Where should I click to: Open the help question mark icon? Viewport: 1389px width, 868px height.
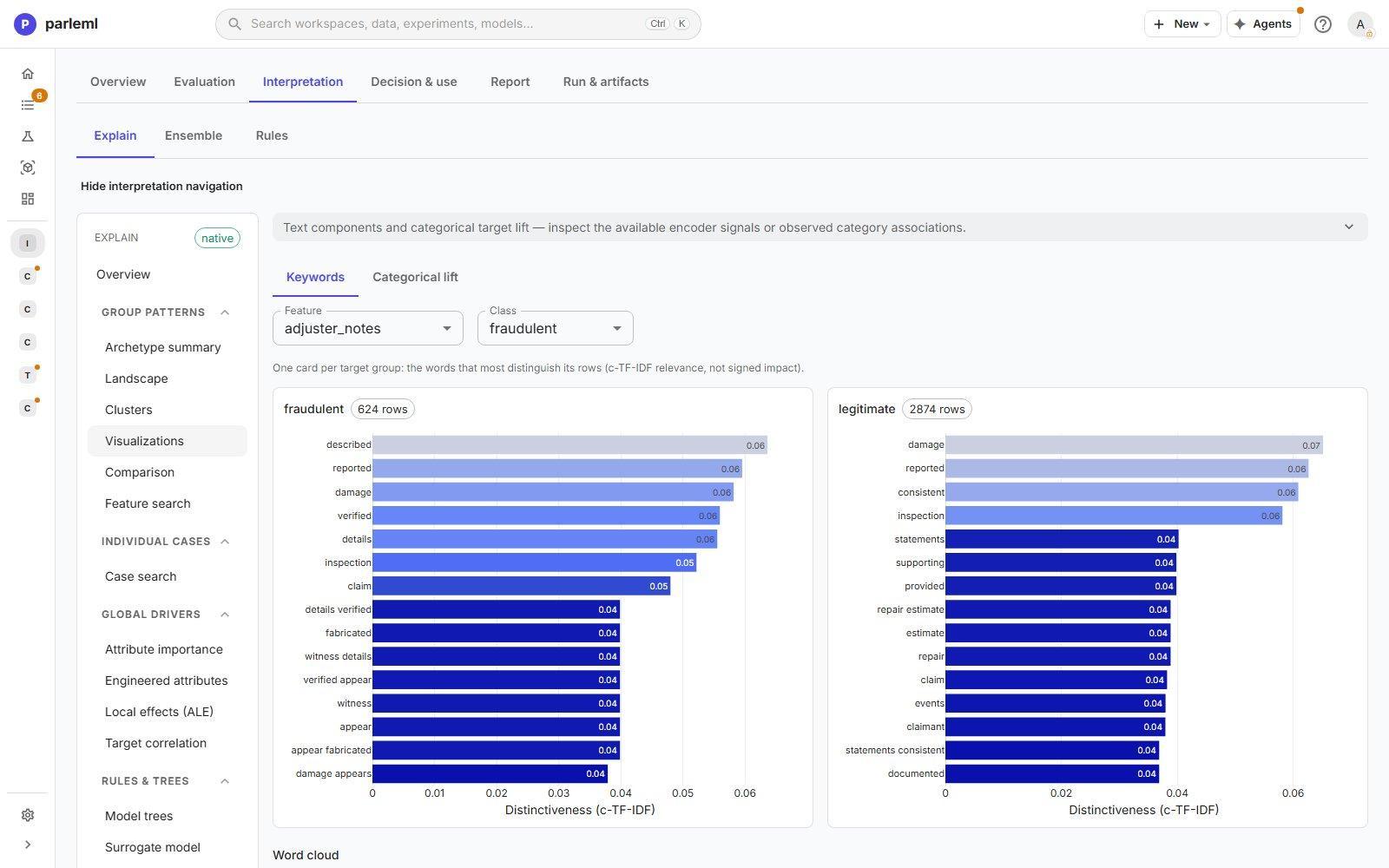(x=1322, y=24)
